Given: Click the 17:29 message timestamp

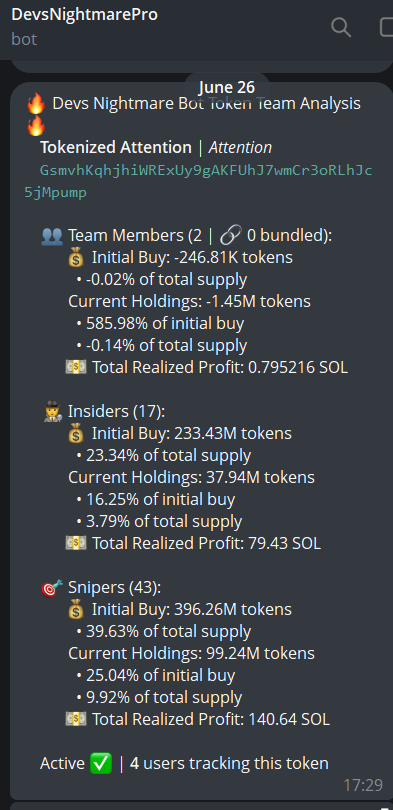Looking at the screenshot, I should tap(363, 785).
